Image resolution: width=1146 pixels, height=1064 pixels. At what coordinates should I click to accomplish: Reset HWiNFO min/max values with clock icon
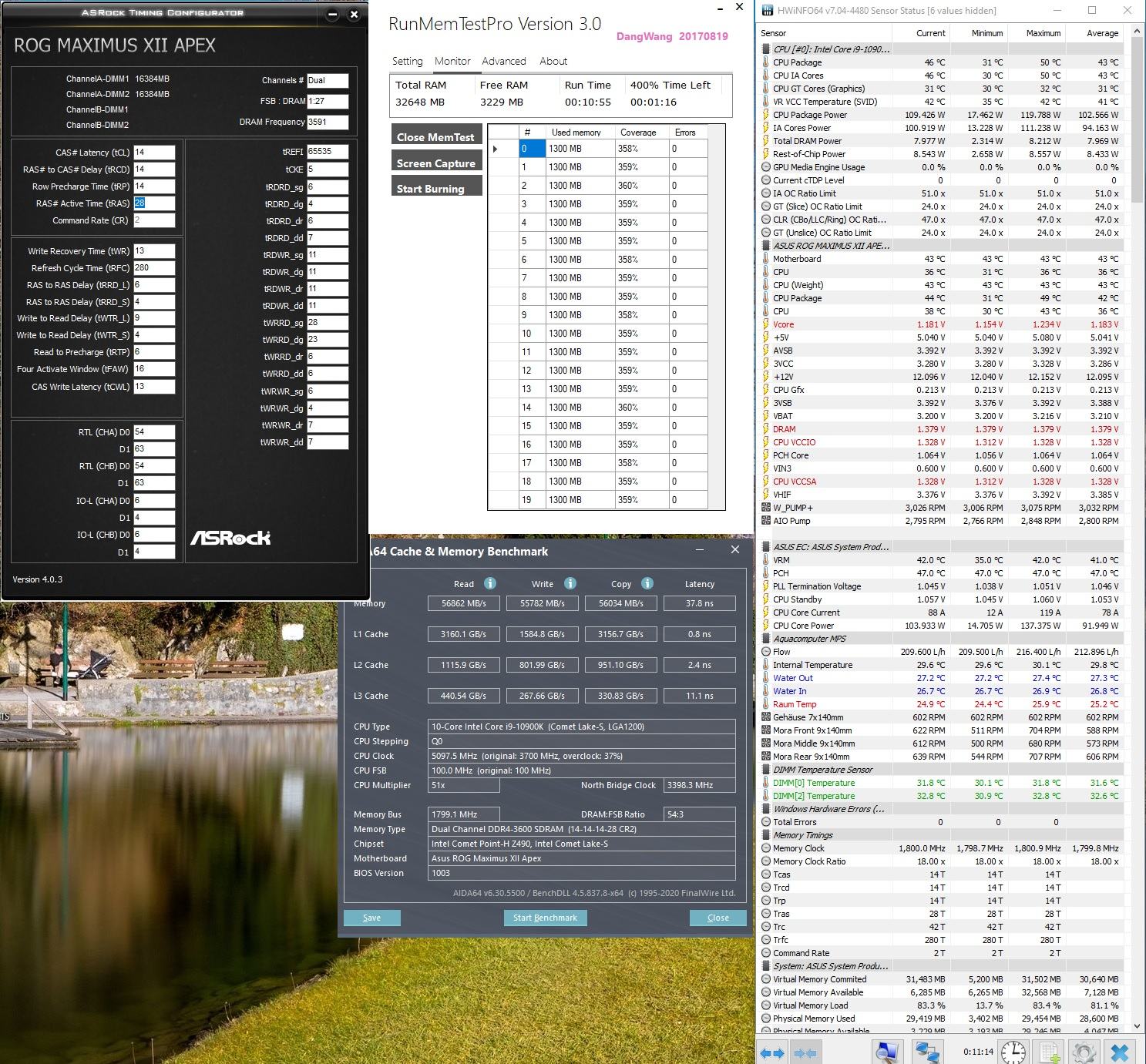click(x=1013, y=1052)
